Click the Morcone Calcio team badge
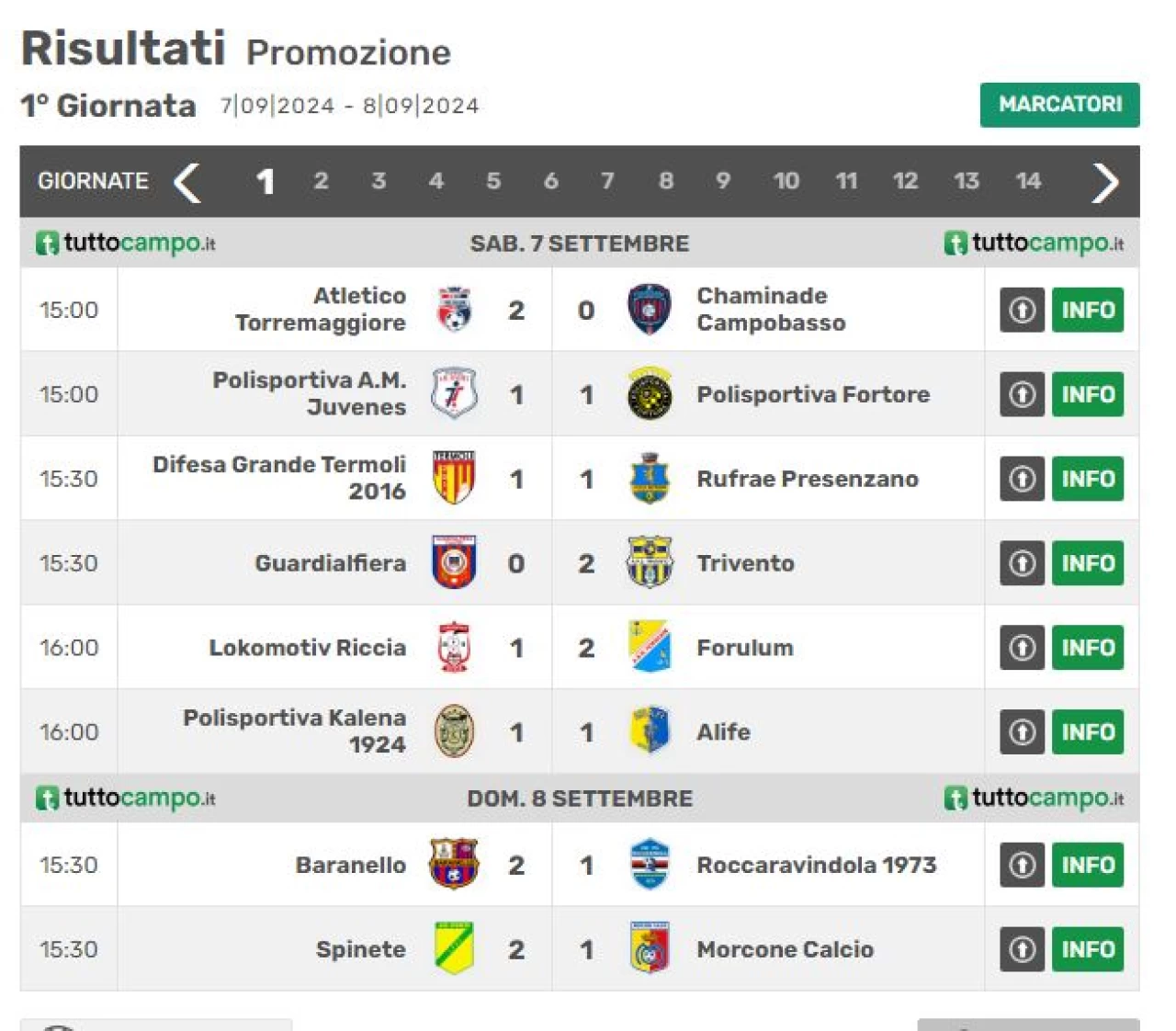The height and width of the screenshot is (1031, 1176). [x=649, y=948]
